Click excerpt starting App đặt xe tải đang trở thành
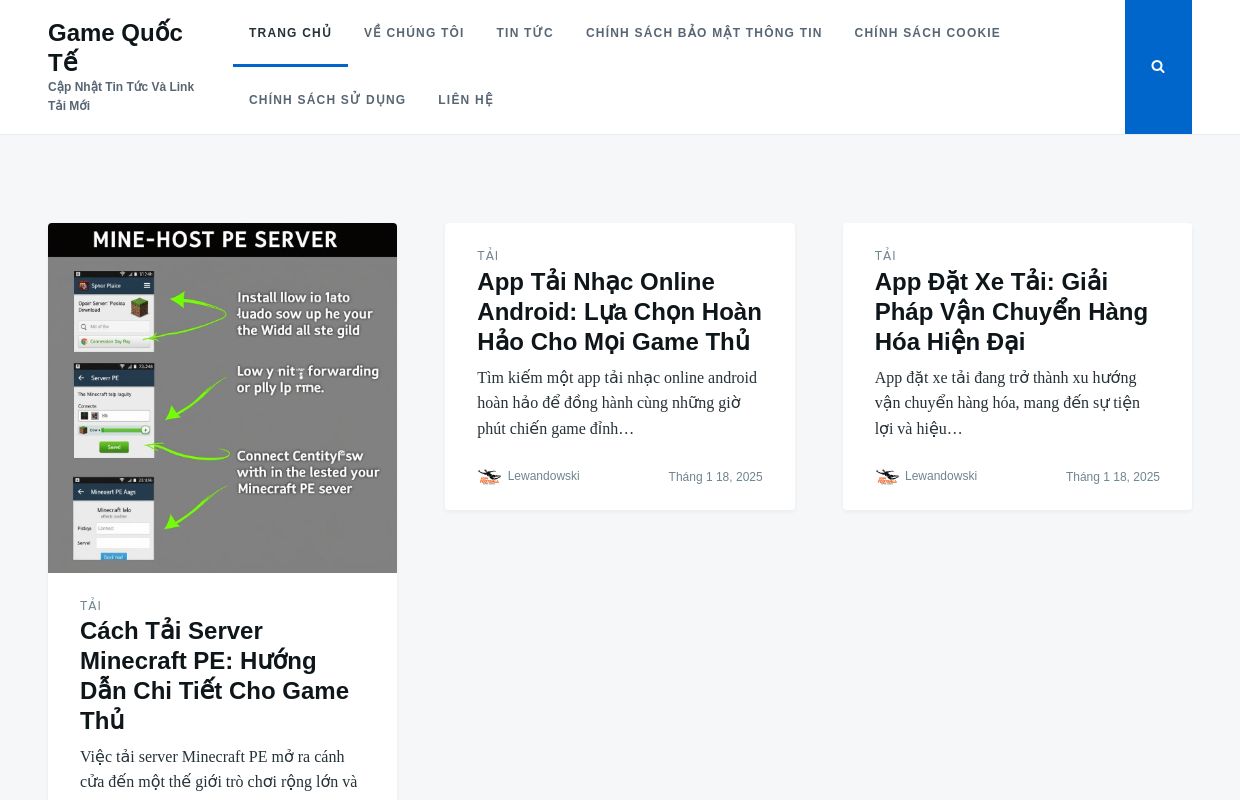The height and width of the screenshot is (800, 1240). (x=1007, y=403)
